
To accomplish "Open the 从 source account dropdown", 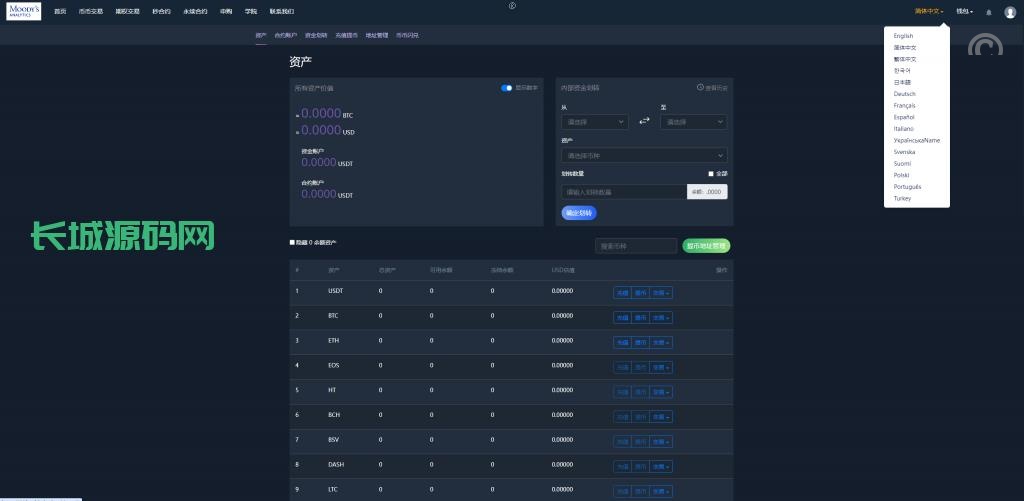I will [x=594, y=122].
